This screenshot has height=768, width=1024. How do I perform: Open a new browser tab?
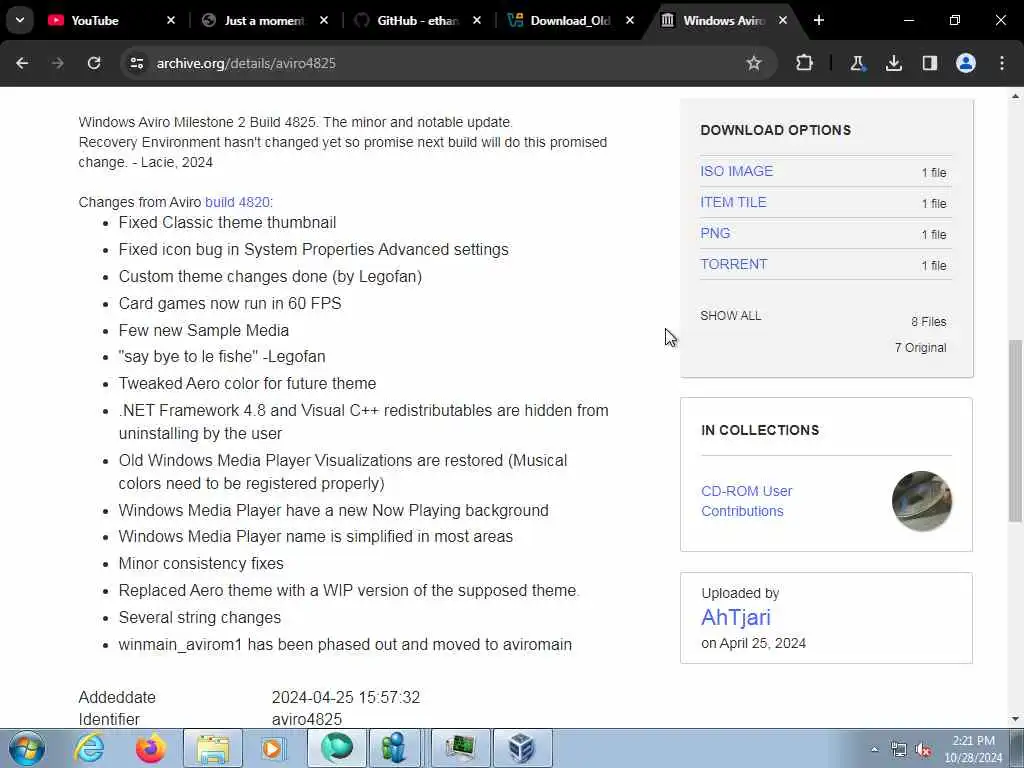tap(819, 20)
